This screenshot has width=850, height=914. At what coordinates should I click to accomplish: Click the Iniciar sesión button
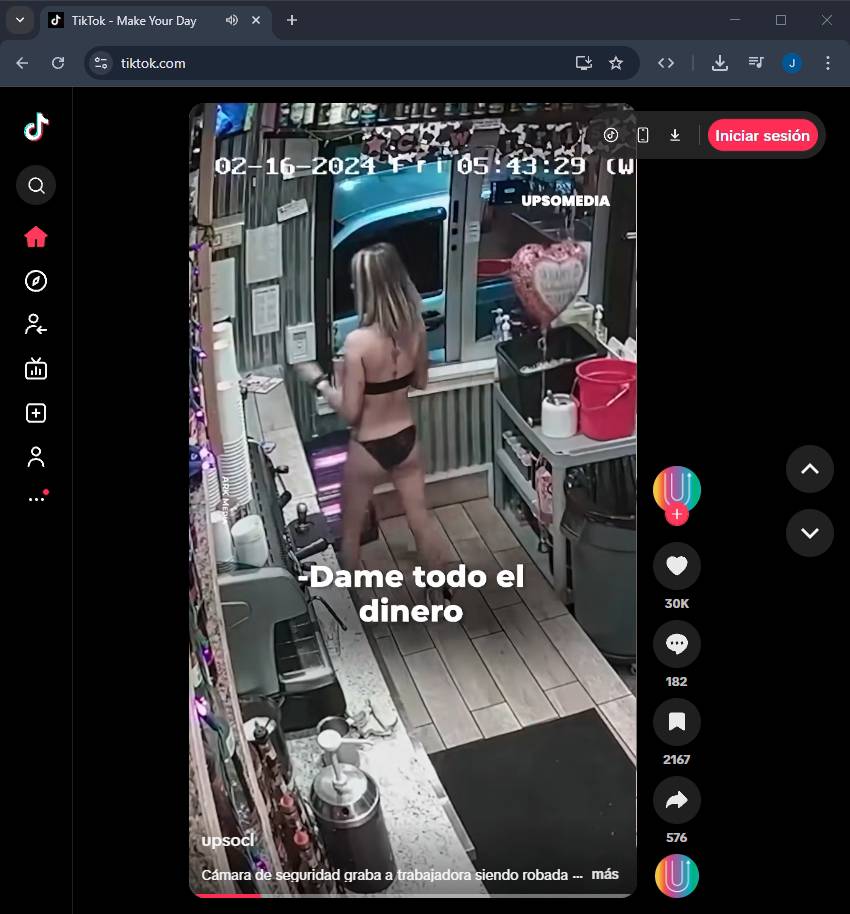coord(762,135)
